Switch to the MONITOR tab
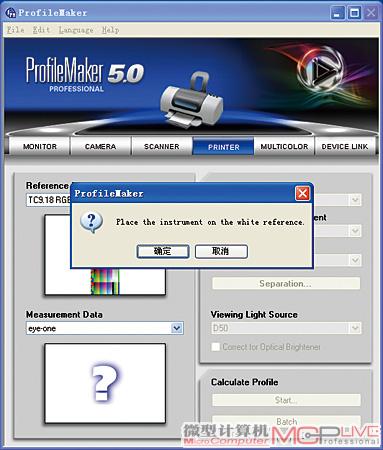This screenshot has height=450, width=383. click(x=40, y=146)
